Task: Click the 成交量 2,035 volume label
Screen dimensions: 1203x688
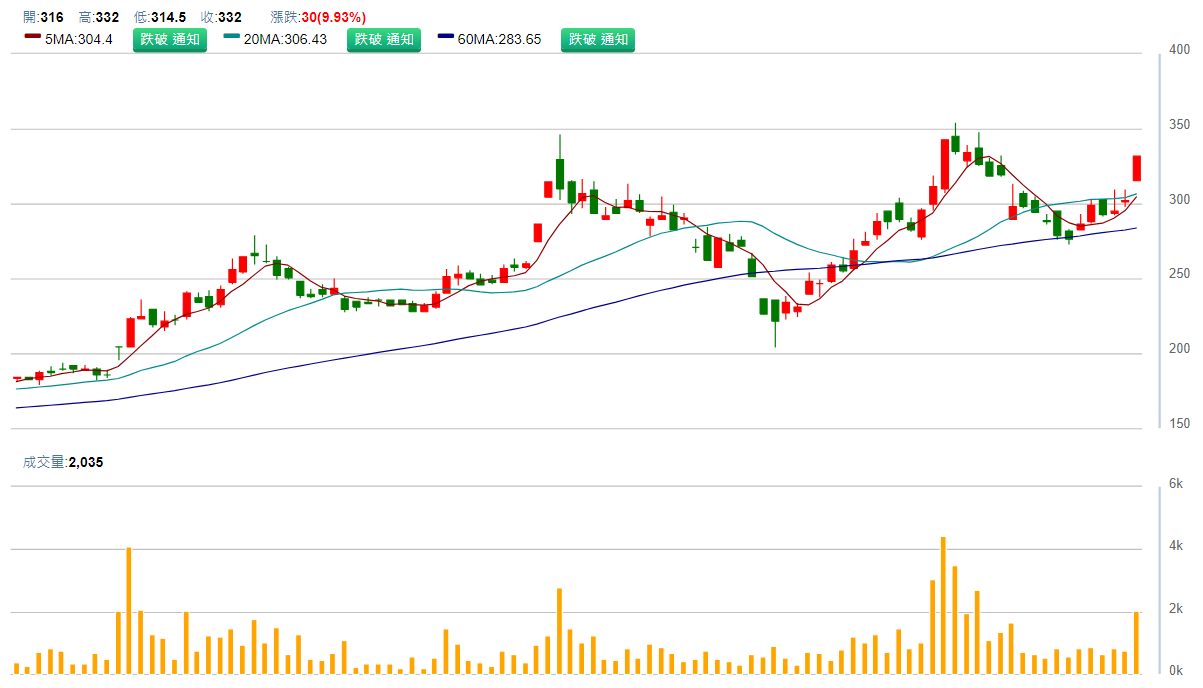Action: 63,462
